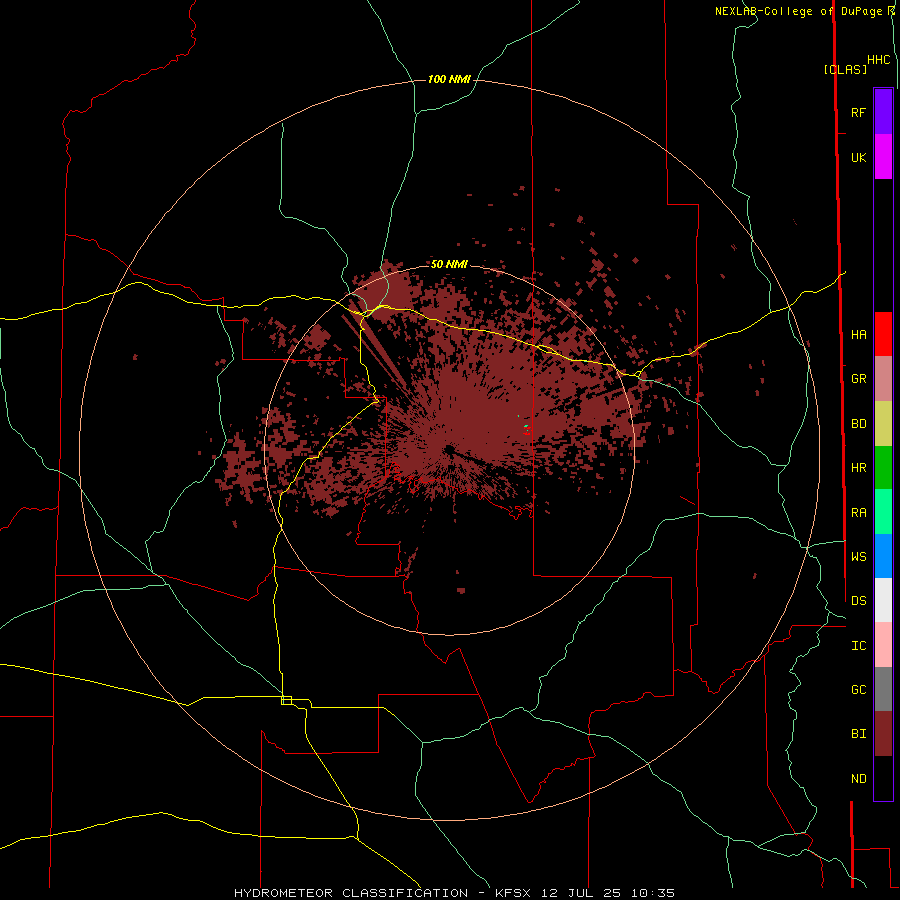Click the GC legend label

[858, 689]
